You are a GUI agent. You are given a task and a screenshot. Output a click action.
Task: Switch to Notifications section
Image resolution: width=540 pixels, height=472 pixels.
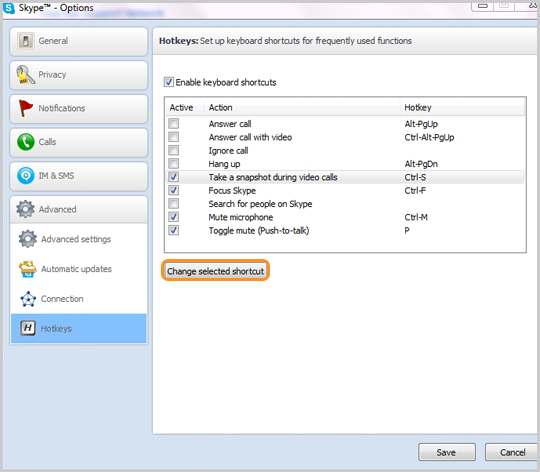pos(79,108)
